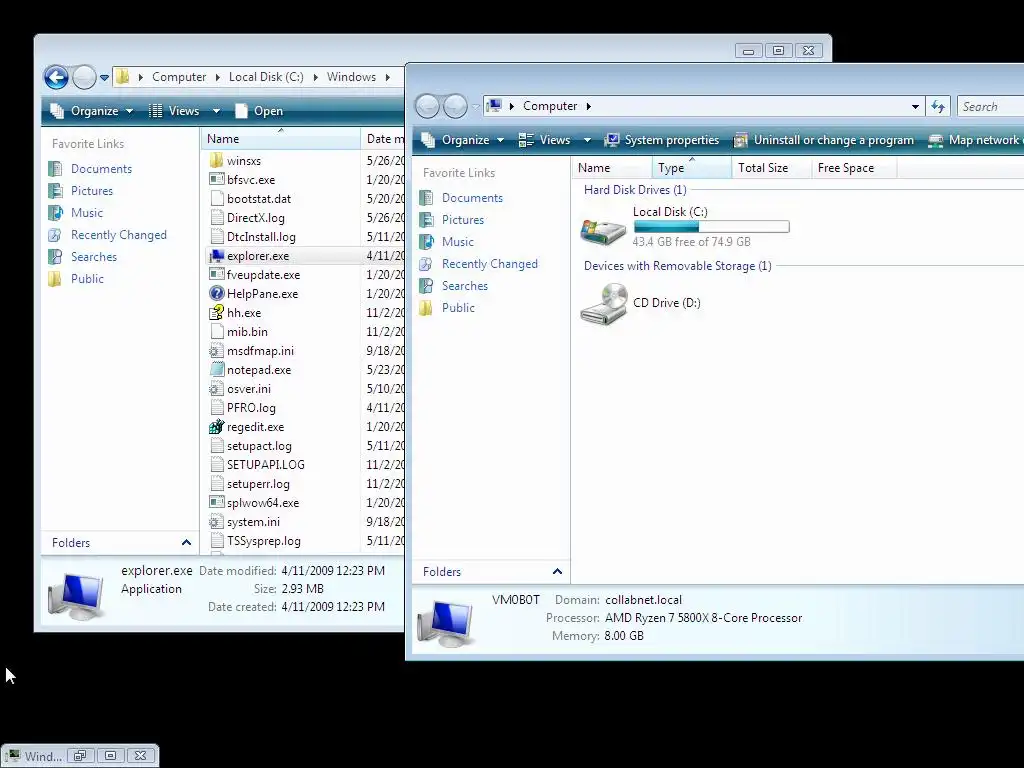1024x768 pixels.
Task: Open Documents link in the Windows folder window sidebar
Action: pos(101,168)
